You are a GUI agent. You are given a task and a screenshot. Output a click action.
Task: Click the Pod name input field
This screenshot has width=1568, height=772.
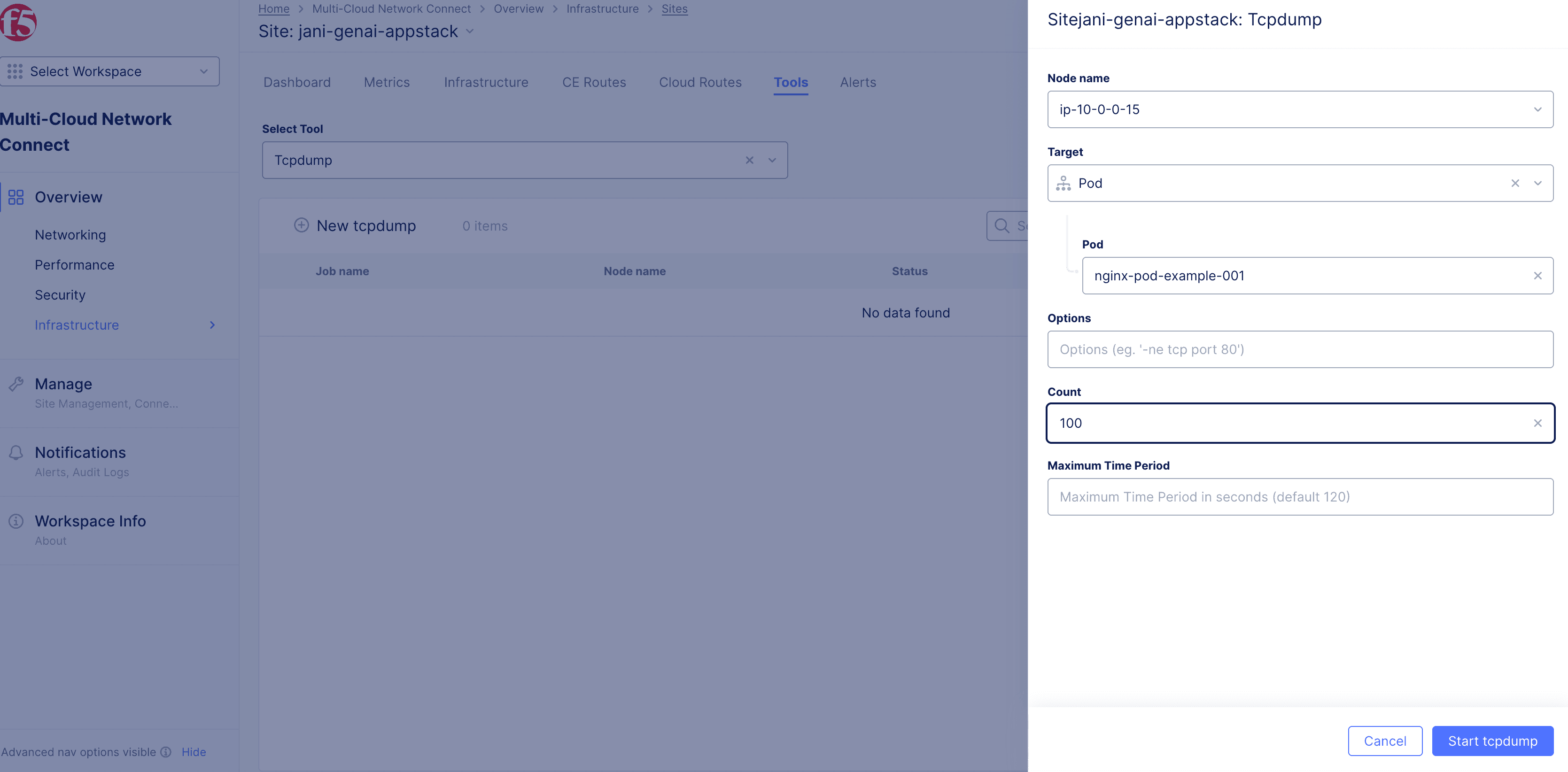[1317, 276]
